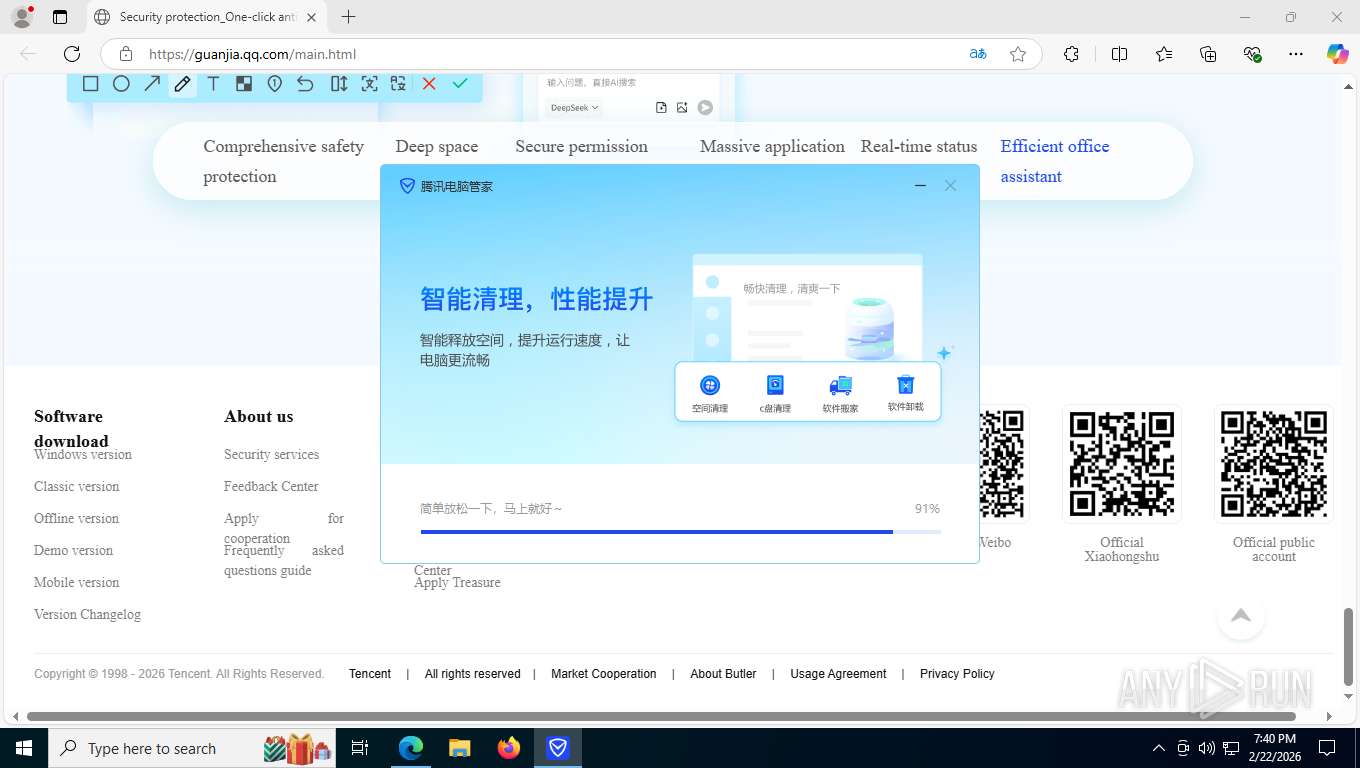
Task: Select the Secure permission tab
Action: click(x=581, y=146)
